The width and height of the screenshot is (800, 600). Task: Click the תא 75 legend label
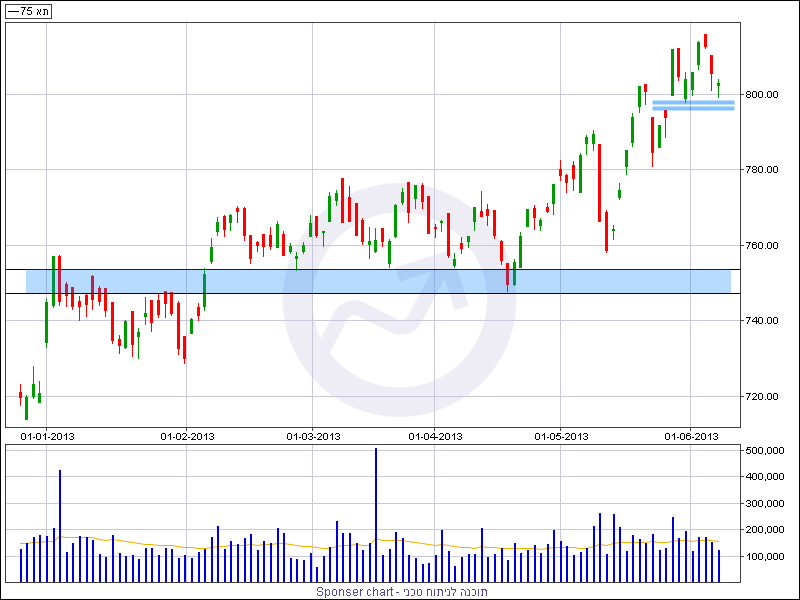tap(29, 11)
